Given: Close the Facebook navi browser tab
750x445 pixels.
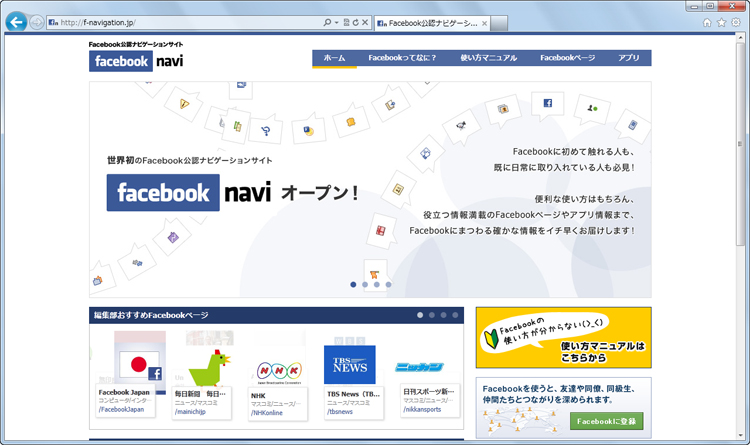Looking at the screenshot, I should 485,23.
